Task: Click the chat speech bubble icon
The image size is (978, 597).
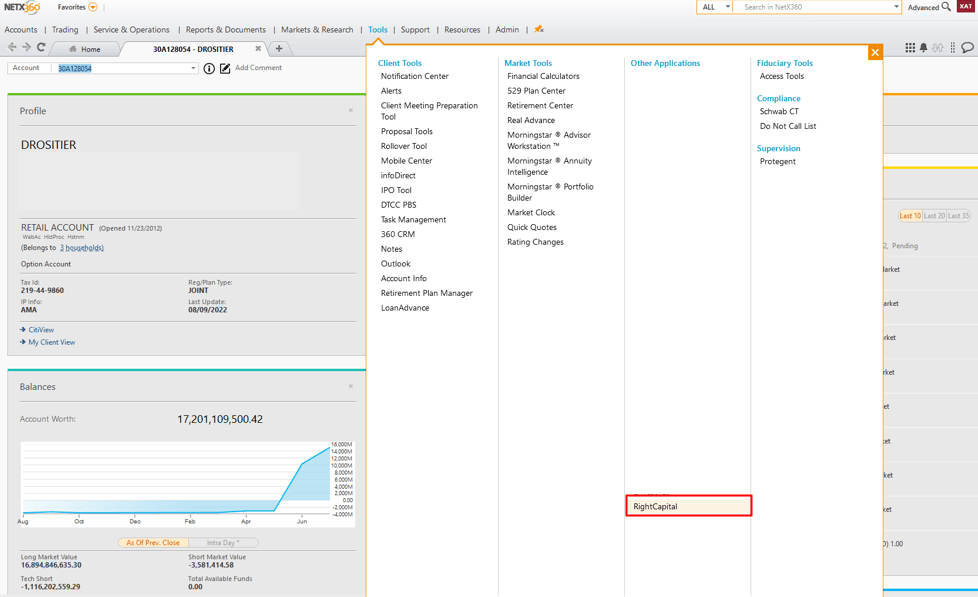Action: [x=967, y=48]
